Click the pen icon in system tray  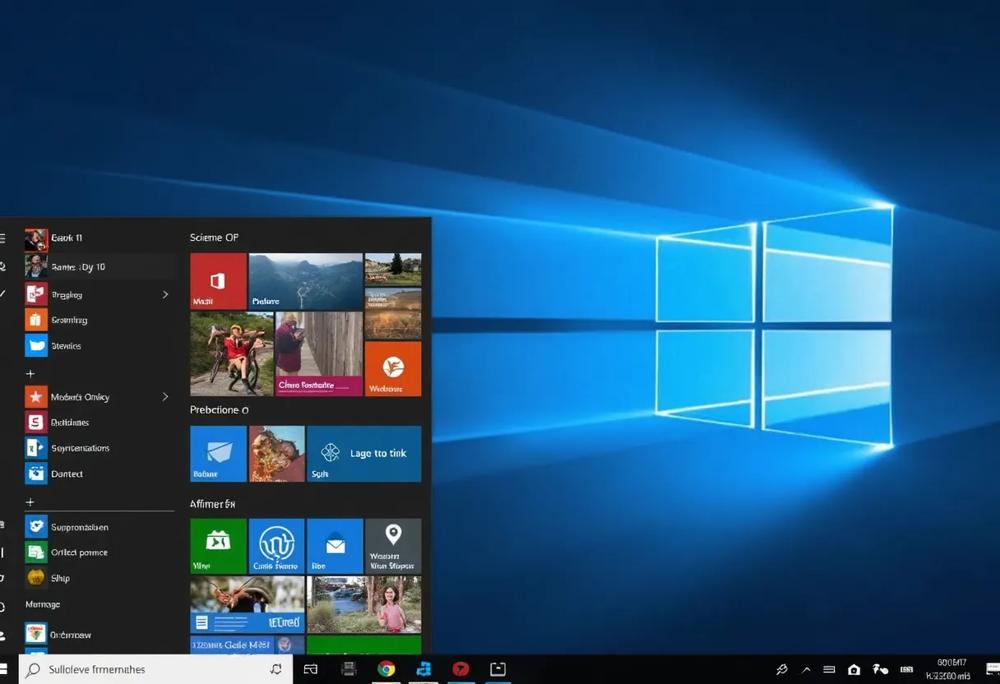point(782,669)
